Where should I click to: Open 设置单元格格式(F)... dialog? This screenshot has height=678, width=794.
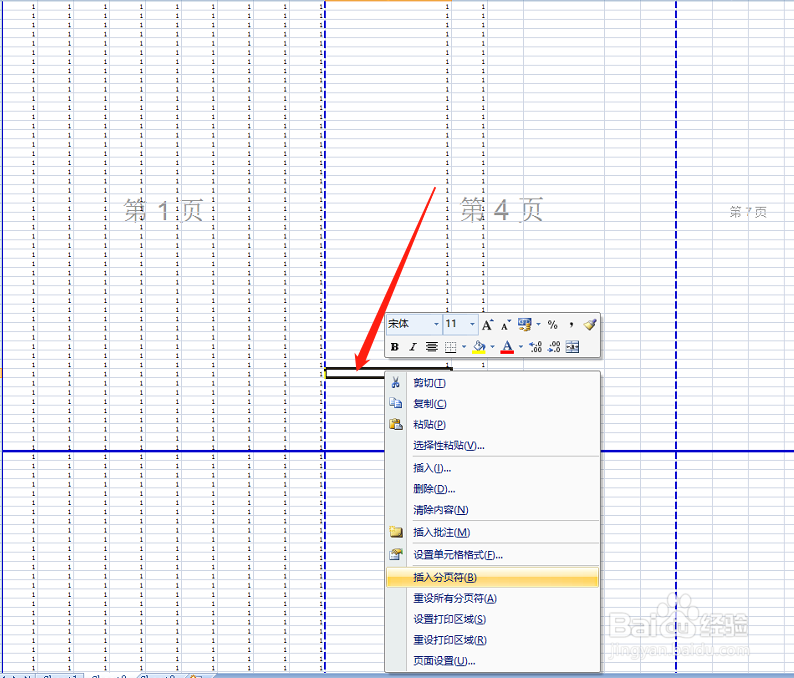click(492, 555)
